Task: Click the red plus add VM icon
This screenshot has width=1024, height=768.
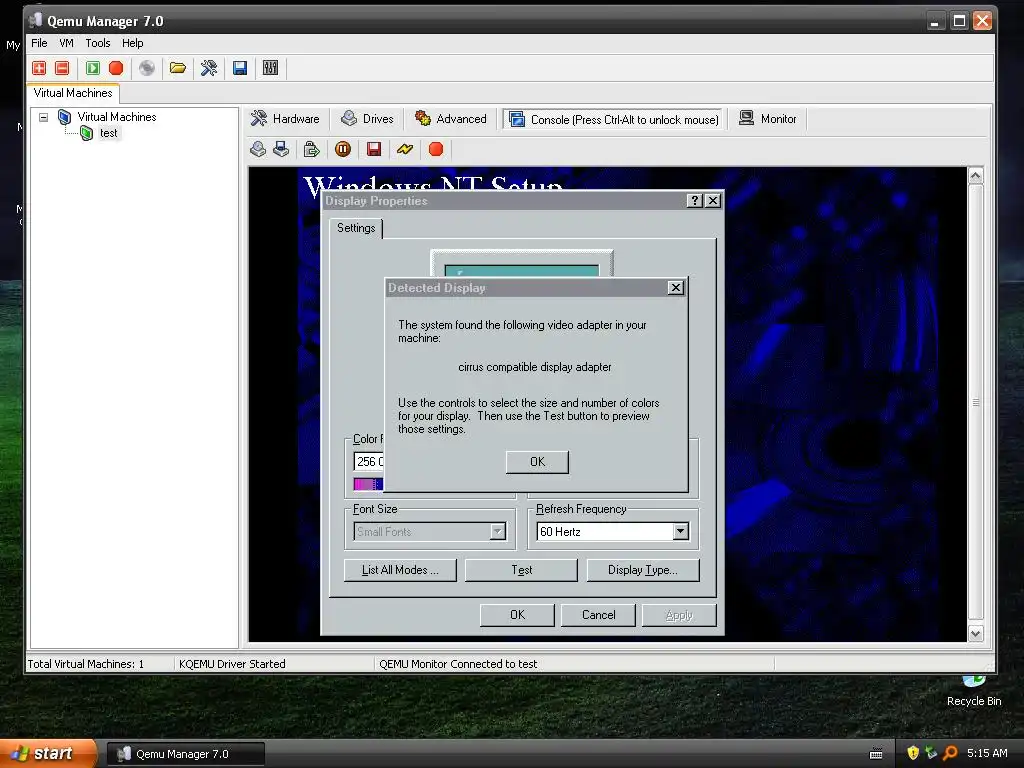Action: [x=39, y=68]
